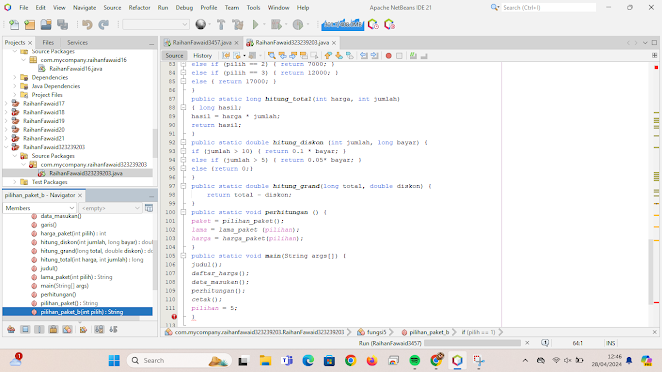Click the Navigator vertical scrollbar

(x=155, y=264)
